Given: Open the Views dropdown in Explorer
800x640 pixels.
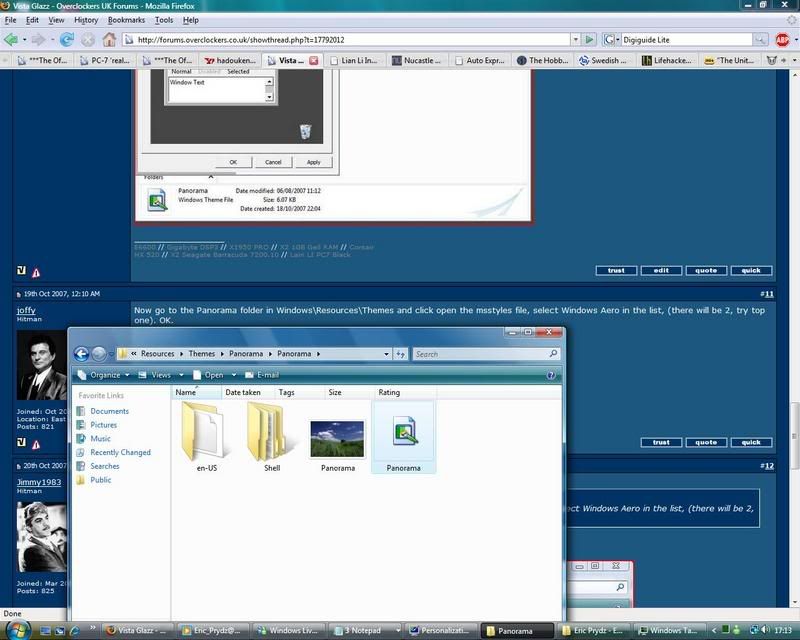Looking at the screenshot, I should pos(161,375).
